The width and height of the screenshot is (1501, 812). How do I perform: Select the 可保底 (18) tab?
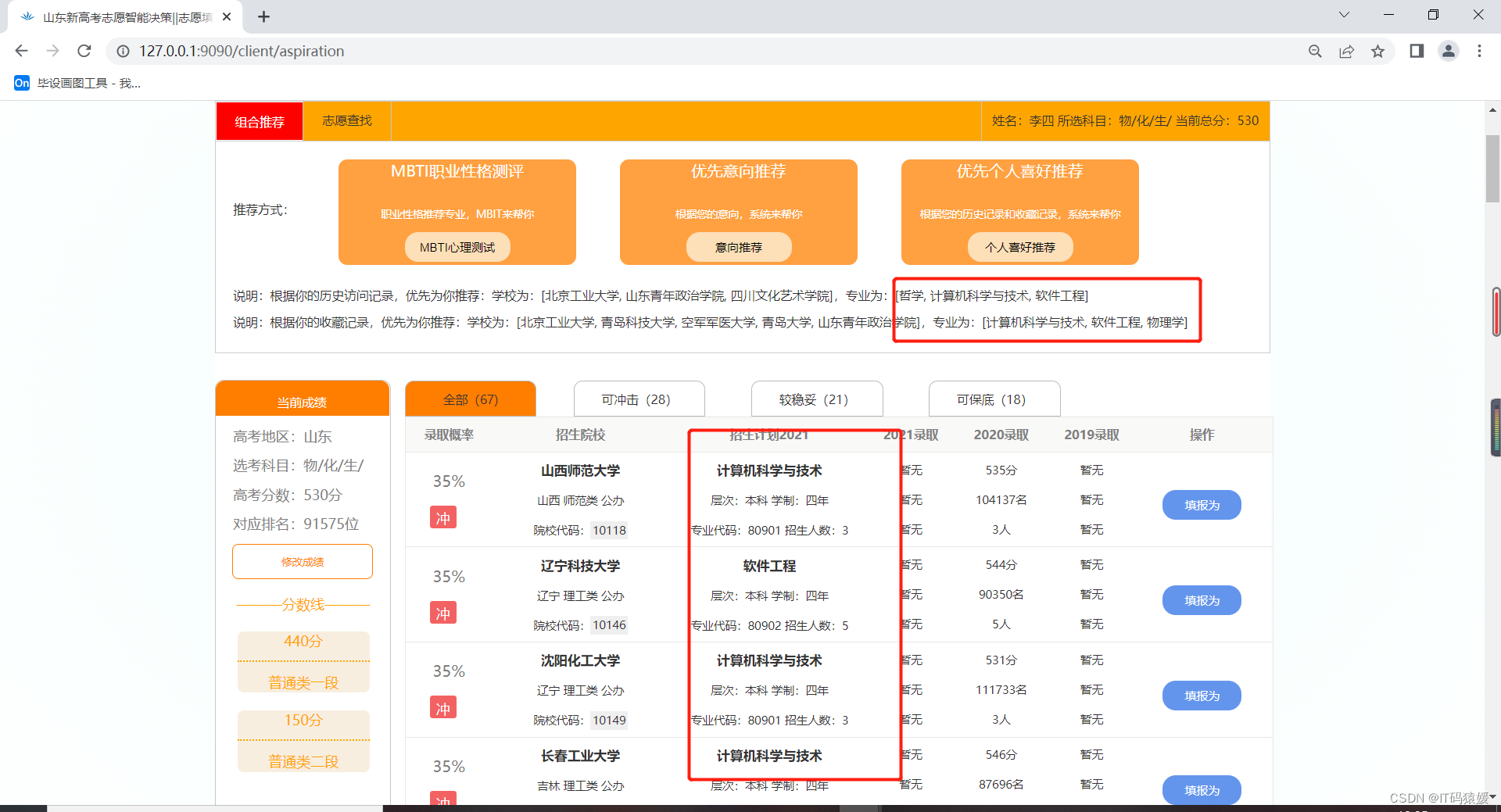[994, 399]
